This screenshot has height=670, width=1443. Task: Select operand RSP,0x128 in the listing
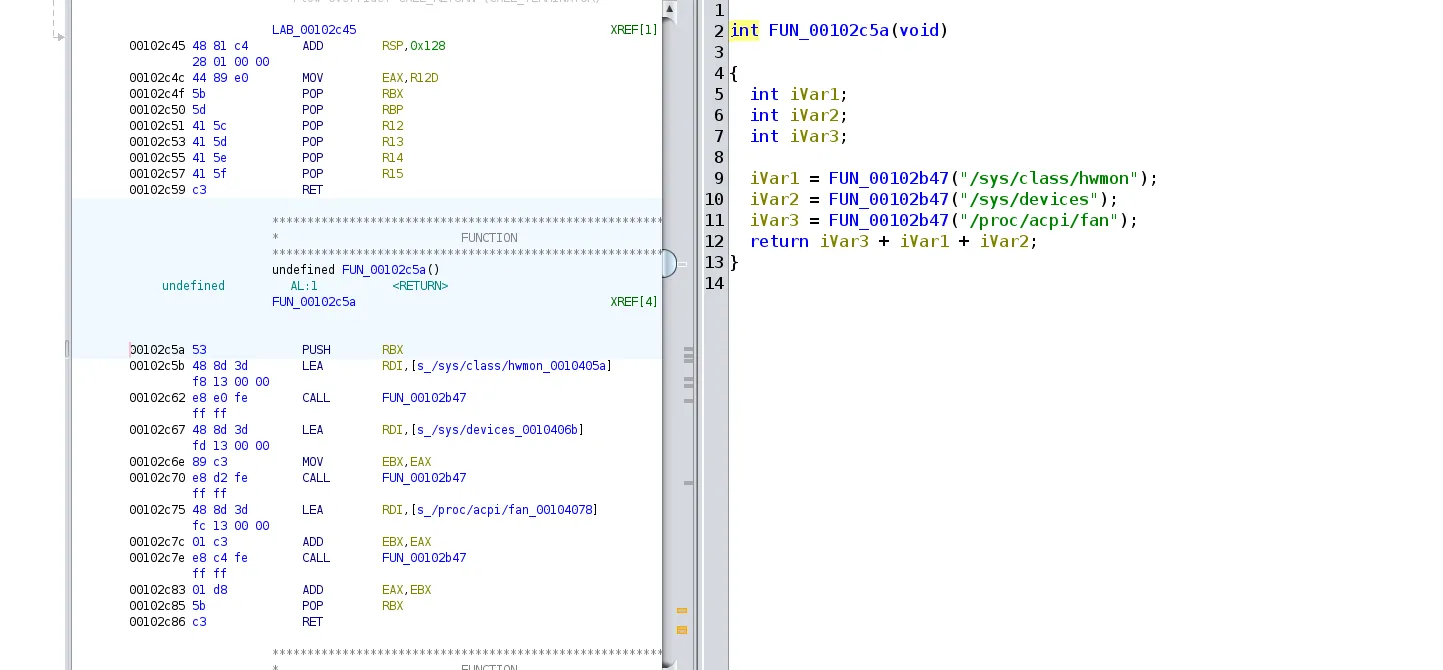point(413,46)
